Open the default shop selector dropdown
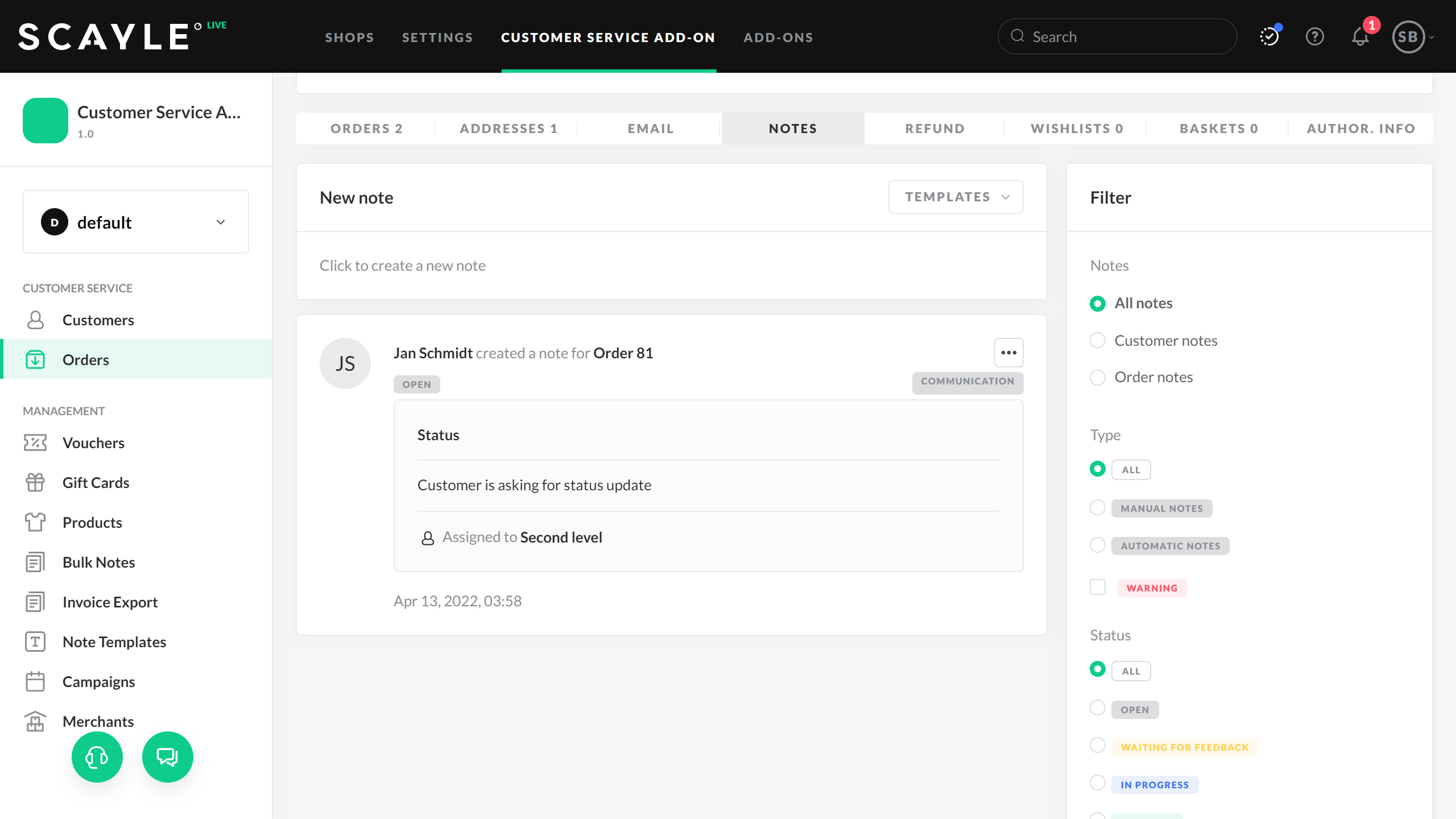Image resolution: width=1456 pixels, height=819 pixels. 136,222
